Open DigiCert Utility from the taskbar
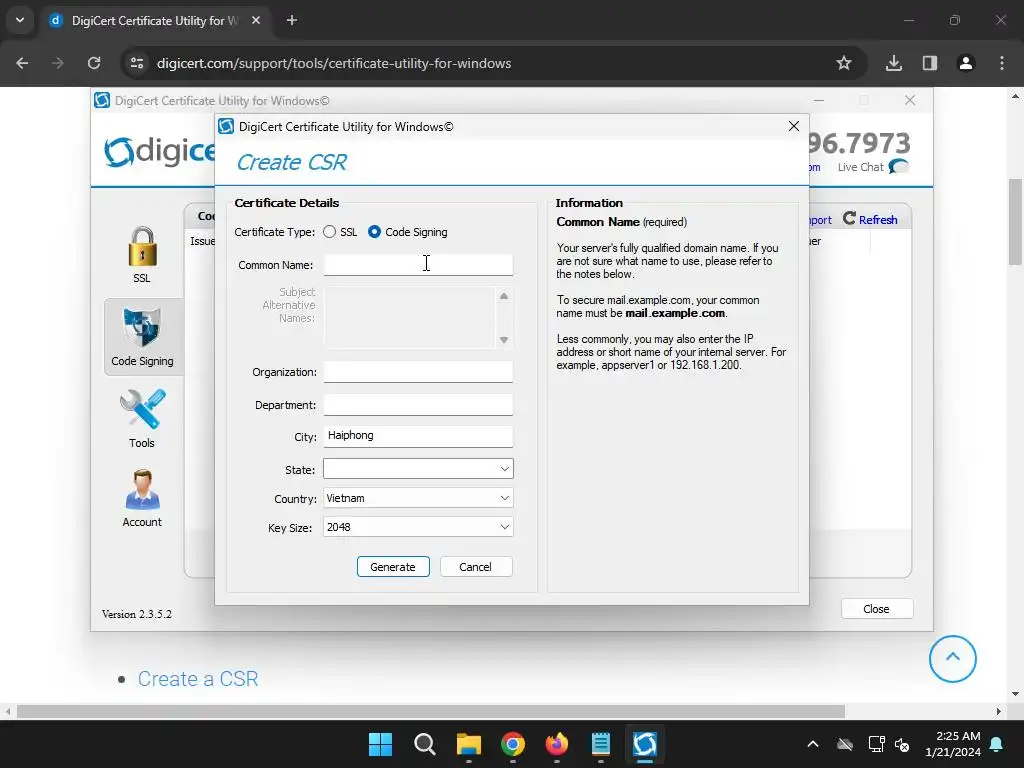Image resolution: width=1024 pixels, height=768 pixels. (645, 744)
